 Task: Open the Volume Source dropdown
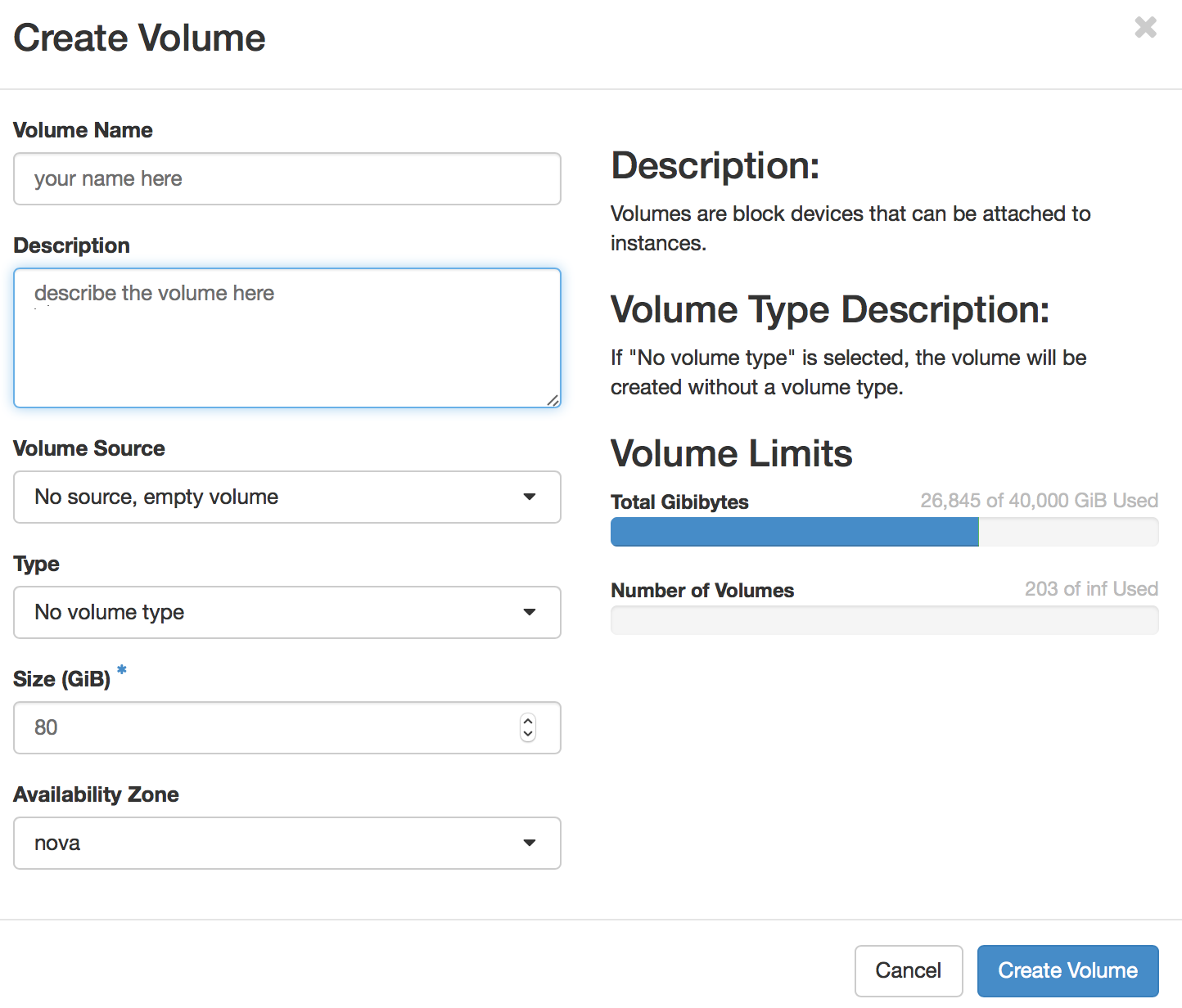pos(286,497)
